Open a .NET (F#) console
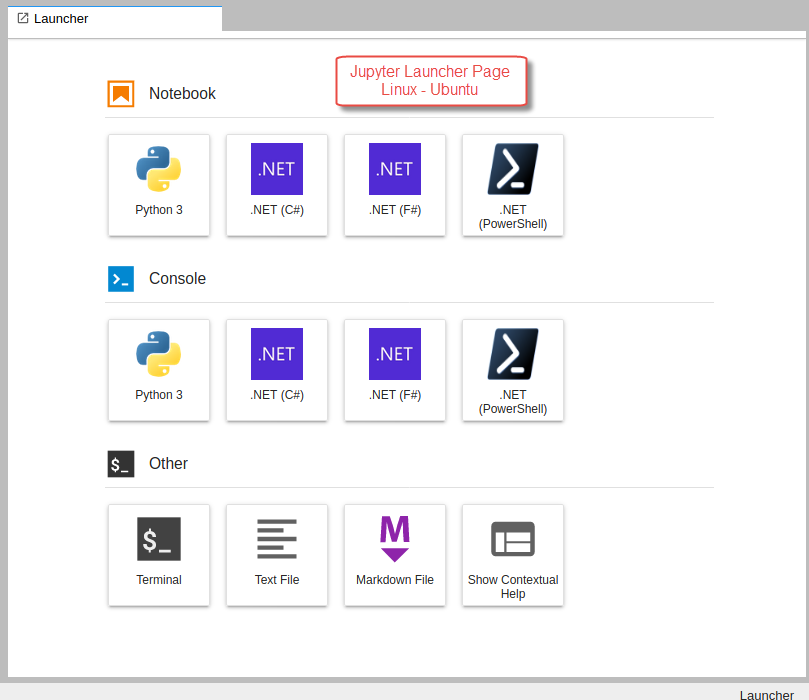Viewport: 809px width, 700px height. [395, 370]
